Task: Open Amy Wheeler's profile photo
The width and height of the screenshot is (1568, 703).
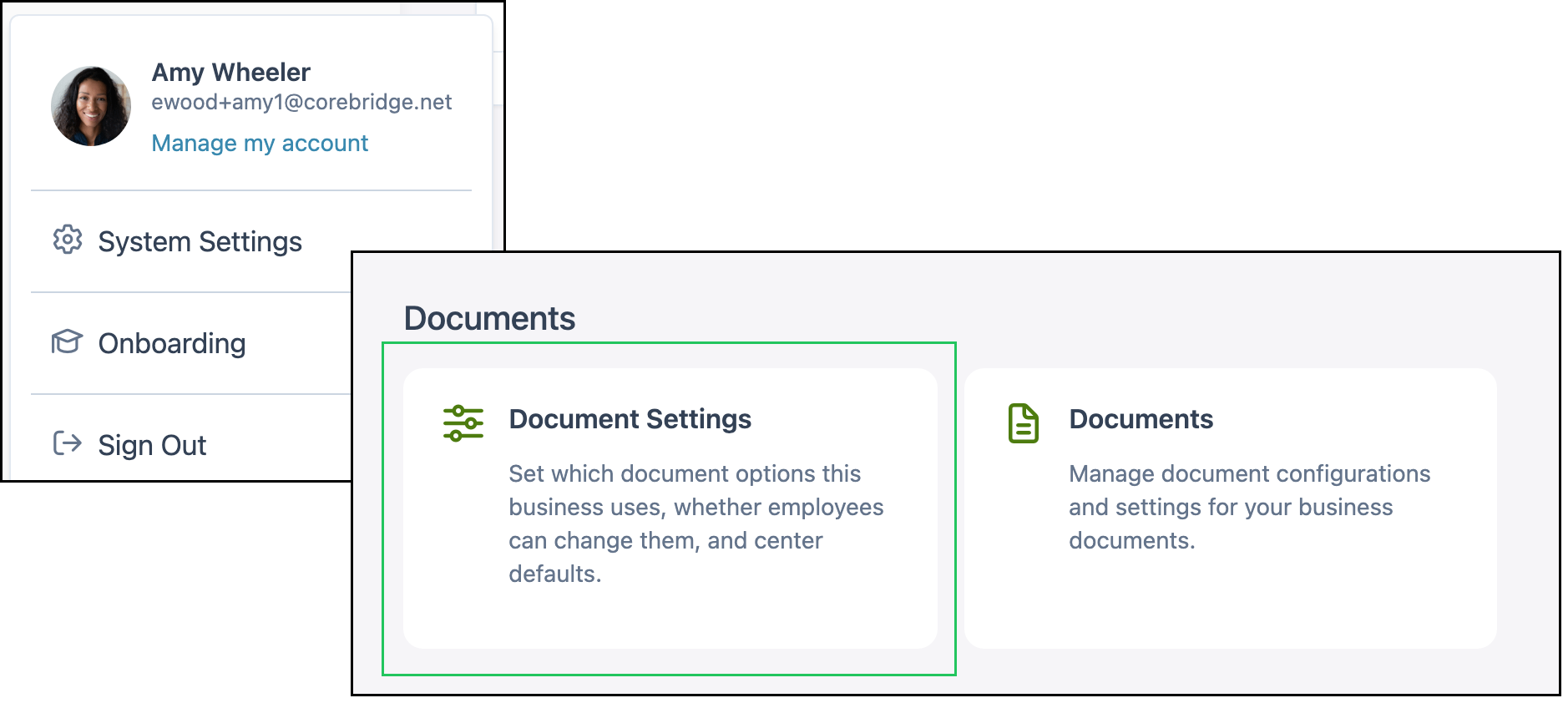Action: tap(91, 106)
